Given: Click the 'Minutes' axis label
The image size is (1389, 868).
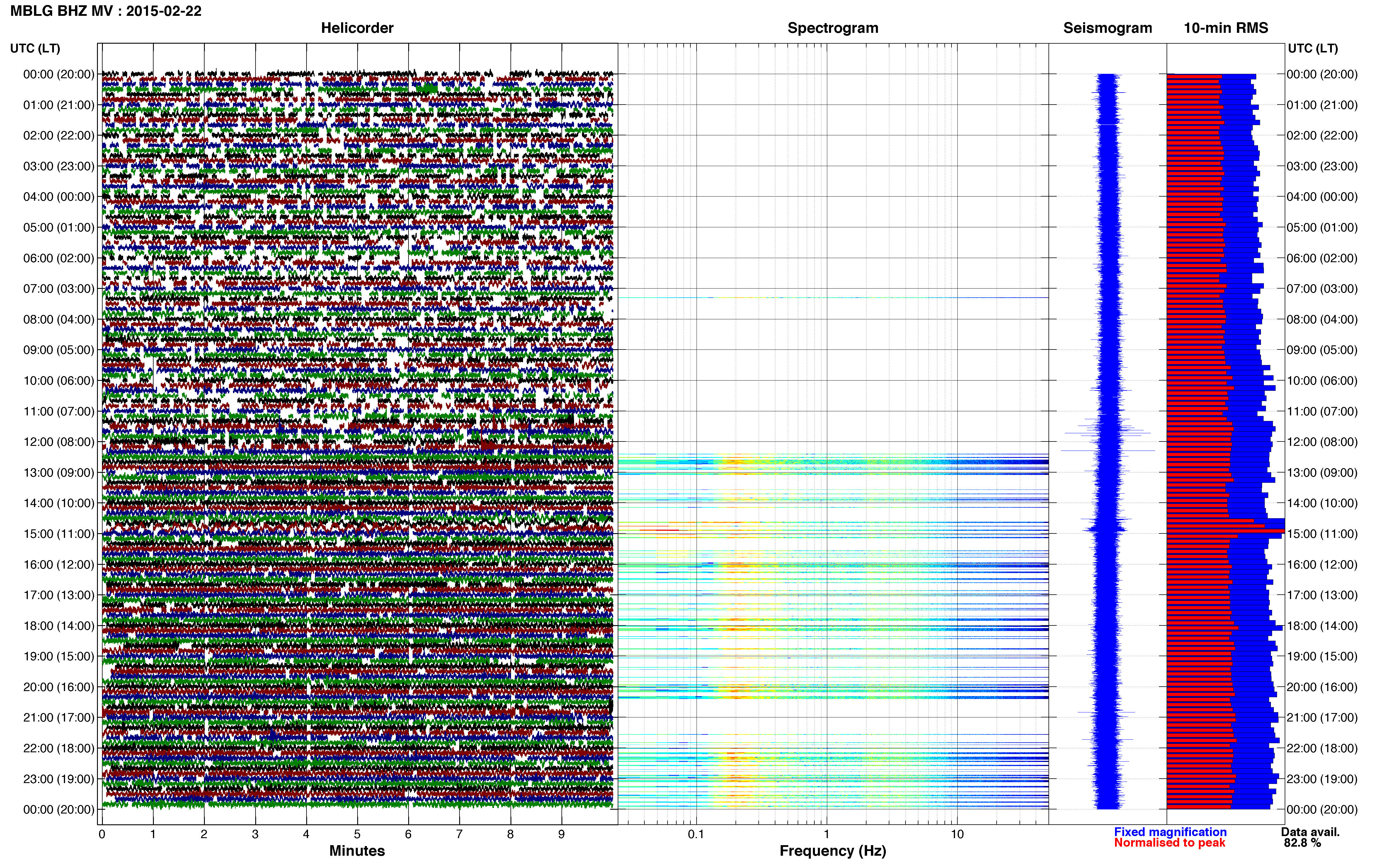Looking at the screenshot, I should coord(357,851).
